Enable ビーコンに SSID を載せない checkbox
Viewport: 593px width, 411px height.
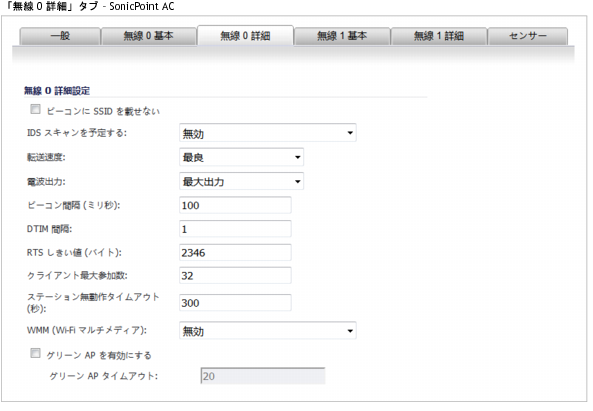[x=35, y=110]
